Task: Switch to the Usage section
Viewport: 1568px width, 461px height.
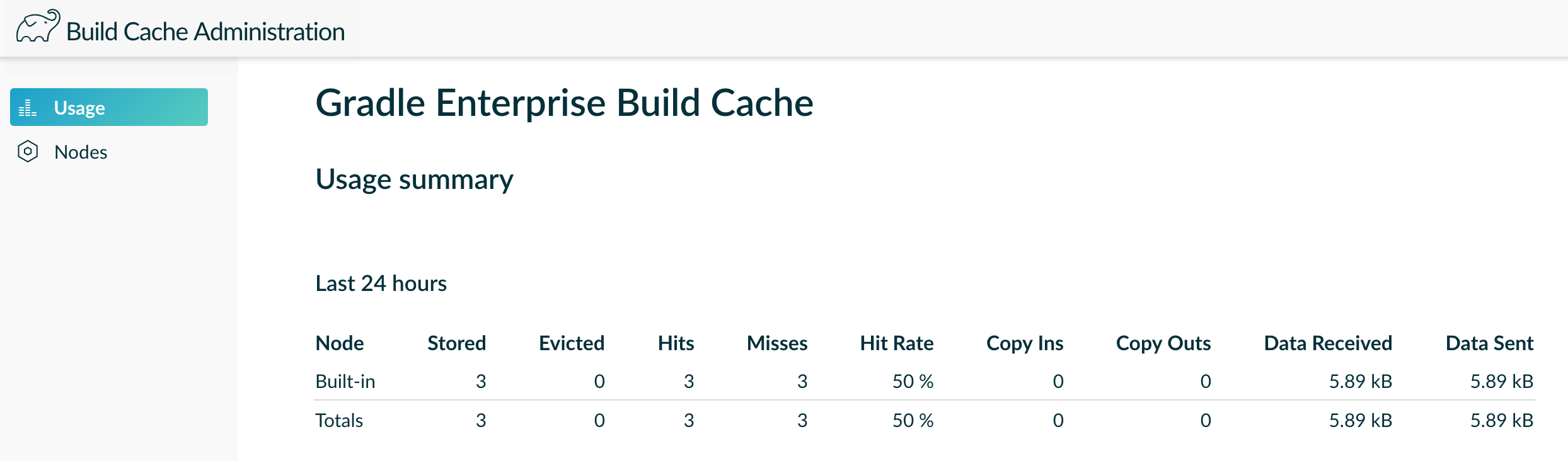Action: click(x=79, y=107)
